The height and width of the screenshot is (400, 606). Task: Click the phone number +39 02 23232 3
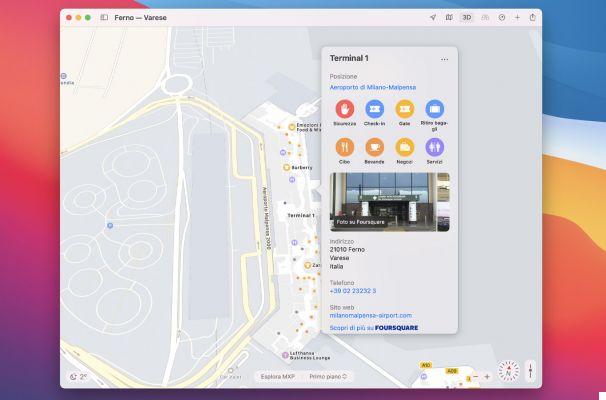point(352,291)
